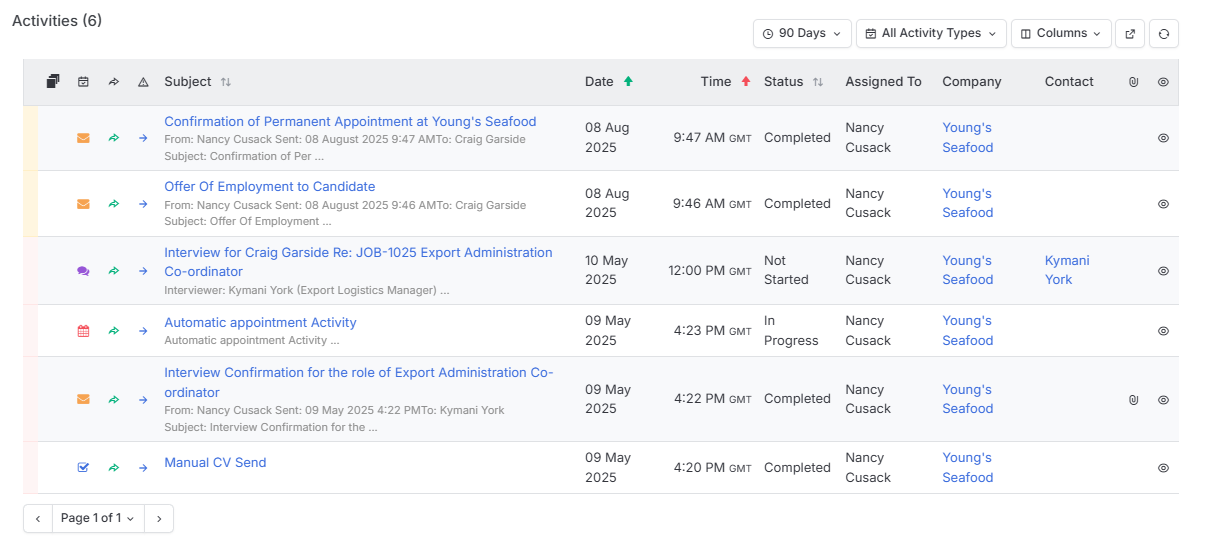Click green share arrow for Automatic appointment Activity
Viewport: 1206px width, 542px height.
(x=113, y=331)
